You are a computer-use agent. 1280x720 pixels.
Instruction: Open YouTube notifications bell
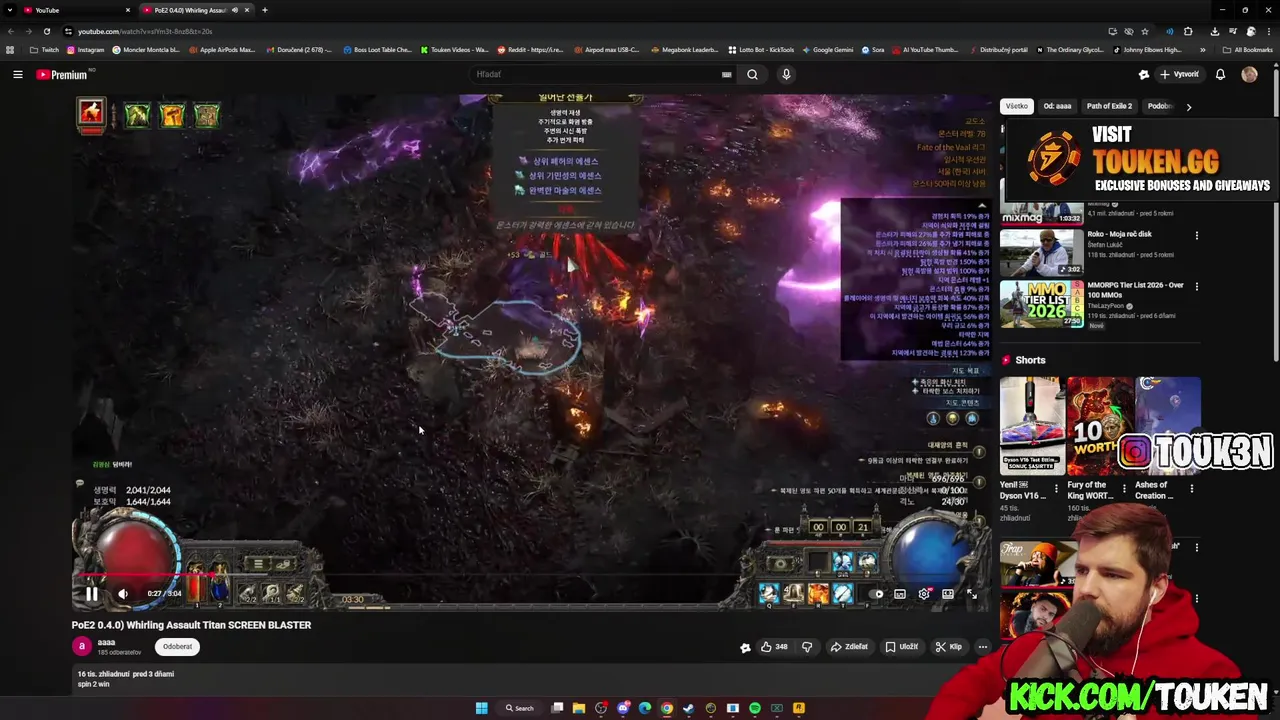coord(1220,74)
